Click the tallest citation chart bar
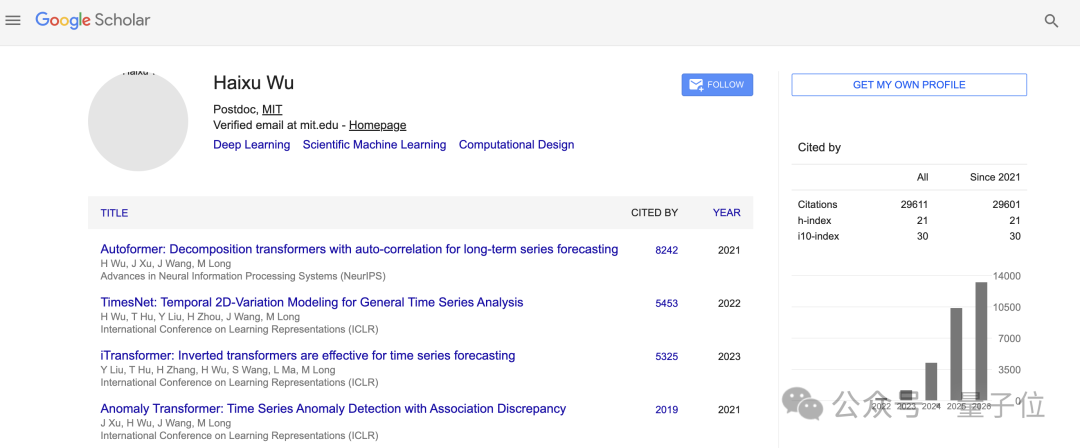Screen dimensions: 1080x448 982,340
